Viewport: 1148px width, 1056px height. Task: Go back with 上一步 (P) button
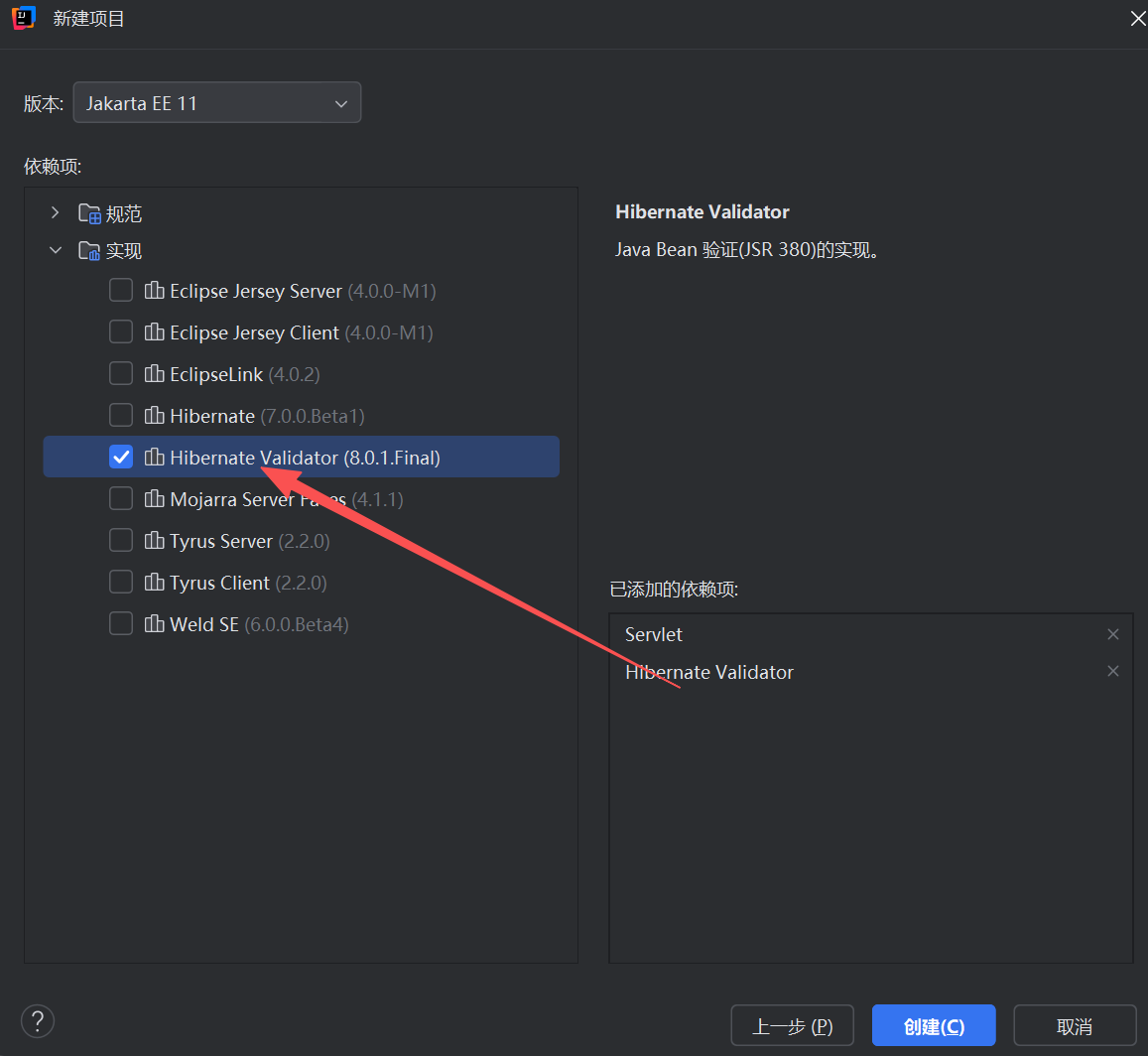[x=792, y=1025]
